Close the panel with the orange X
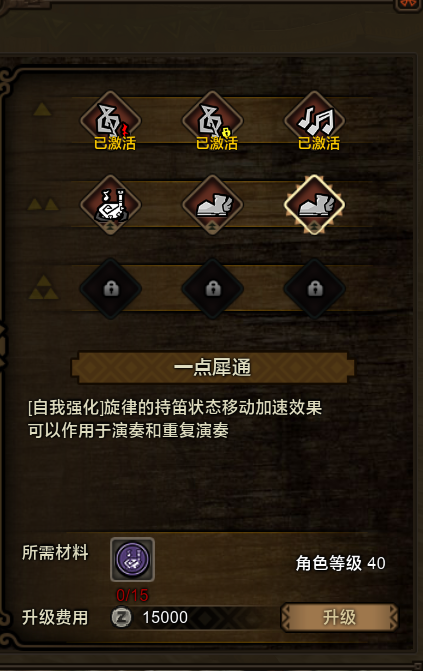The image size is (423, 671). tap(409, 3)
